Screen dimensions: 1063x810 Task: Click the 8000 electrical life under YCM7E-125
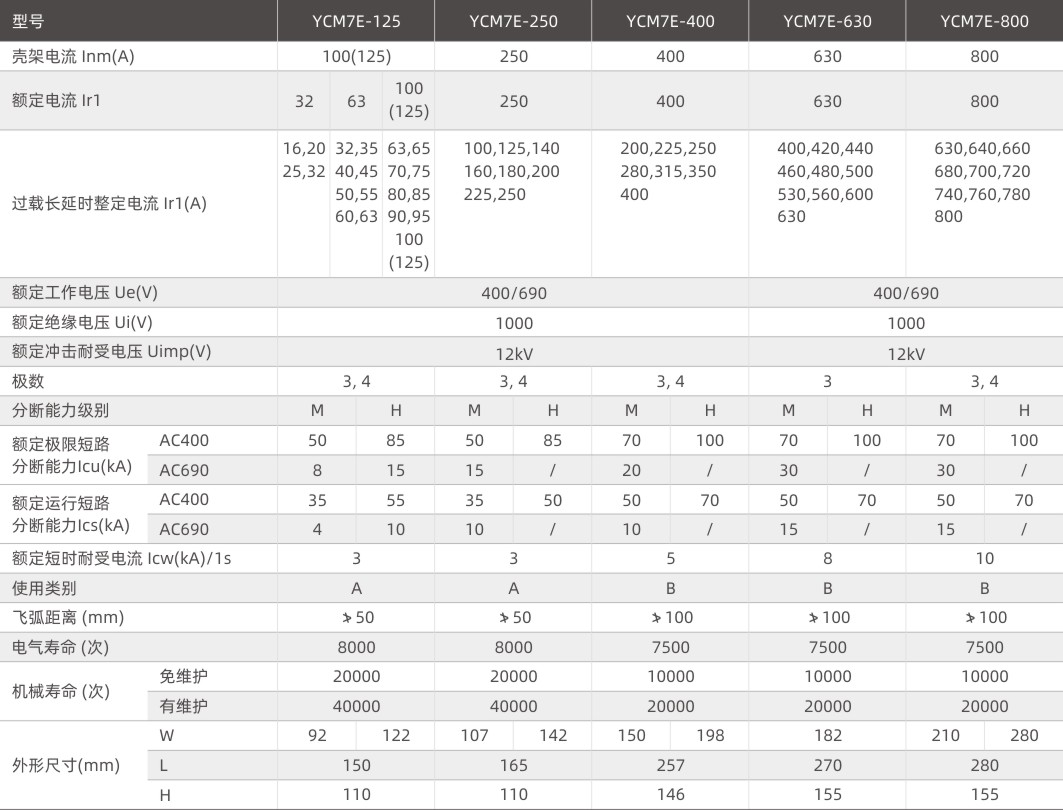(356, 647)
